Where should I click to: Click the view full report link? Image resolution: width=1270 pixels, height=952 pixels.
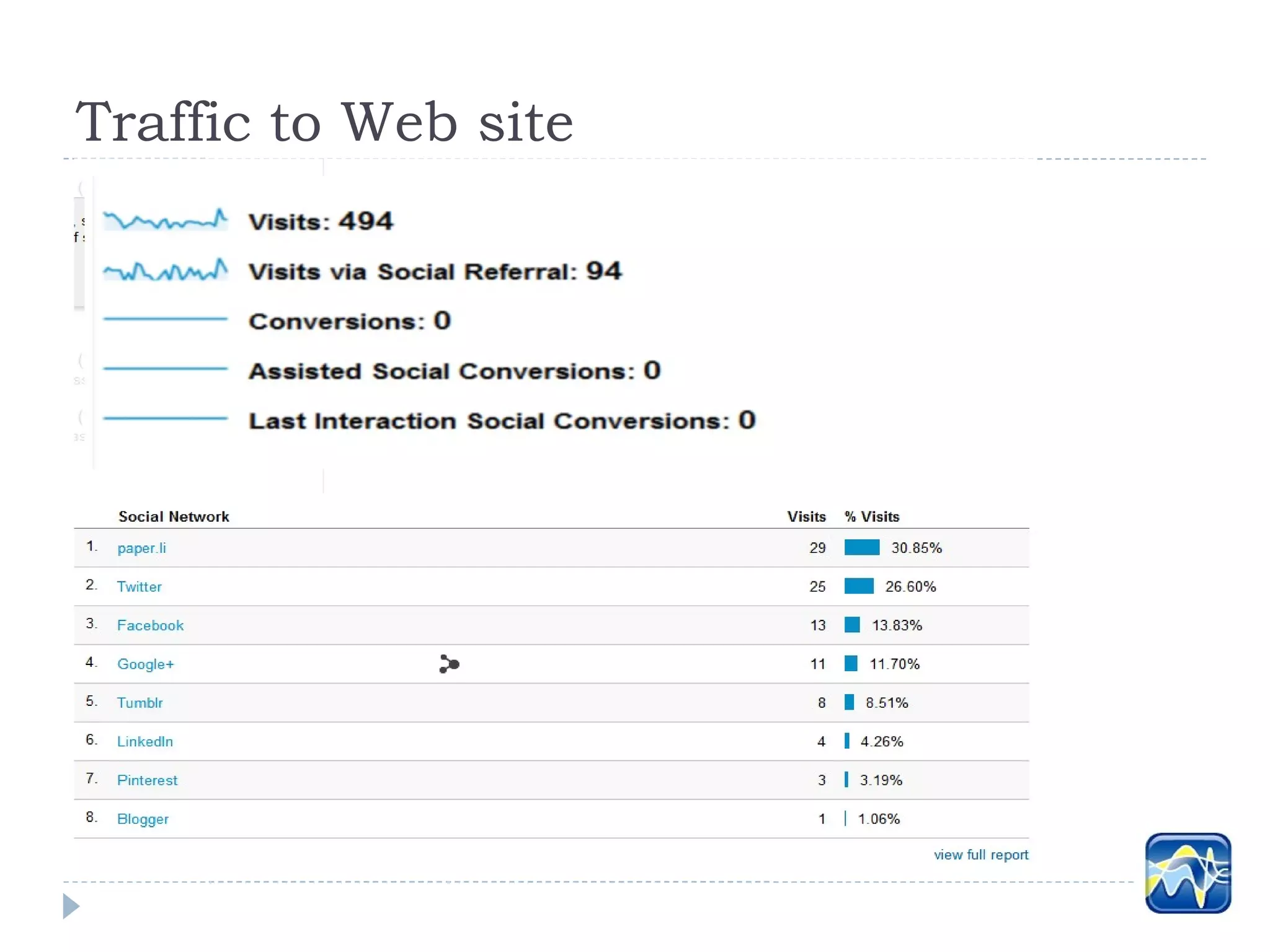[981, 855]
